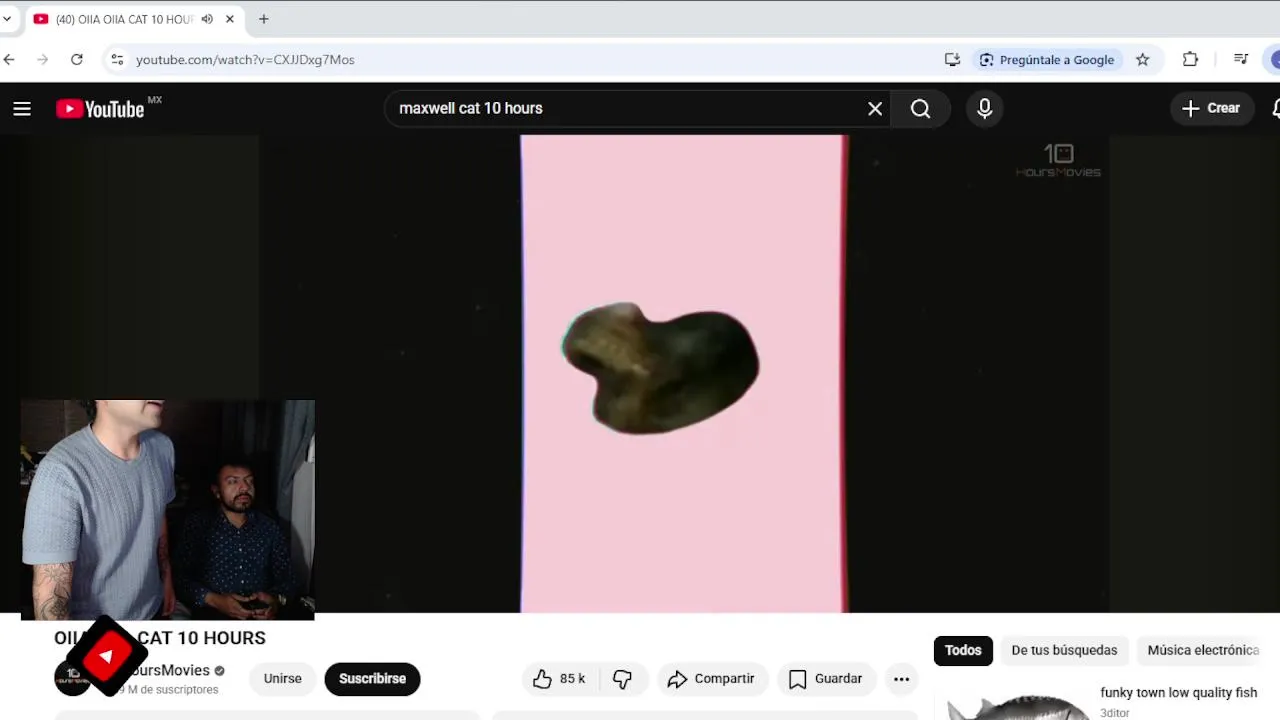Click the browser back arrow
Image resolution: width=1280 pixels, height=720 pixels.
pyautogui.click(x=10, y=60)
